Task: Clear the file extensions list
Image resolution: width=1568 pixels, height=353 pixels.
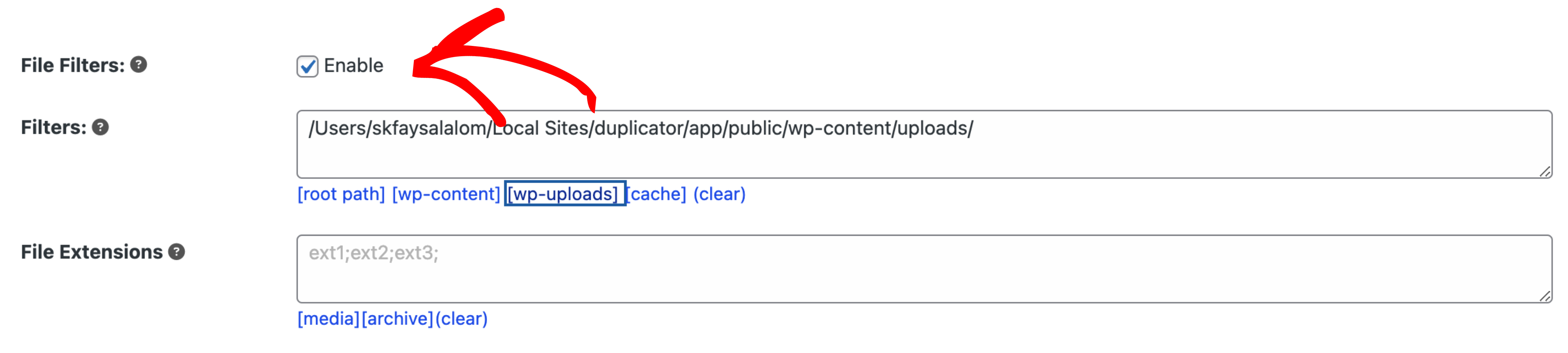Action: click(461, 319)
